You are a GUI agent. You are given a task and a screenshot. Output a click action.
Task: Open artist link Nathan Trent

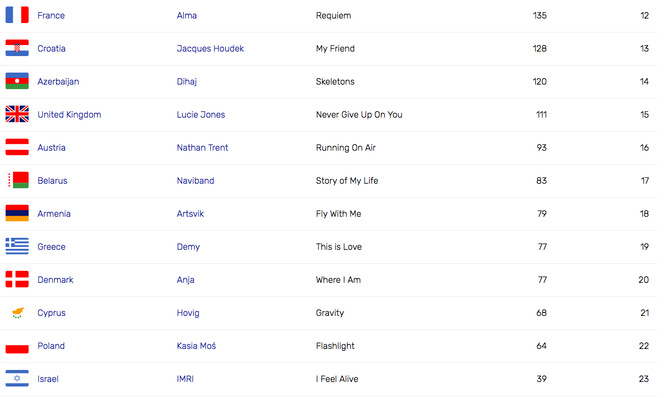click(x=202, y=148)
